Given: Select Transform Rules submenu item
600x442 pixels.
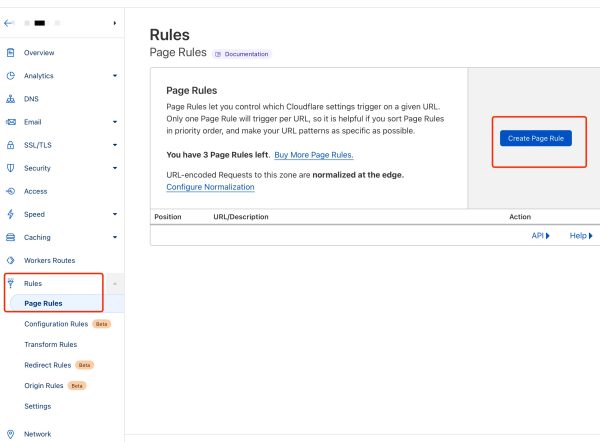Looking at the screenshot, I should click(x=51, y=344).
